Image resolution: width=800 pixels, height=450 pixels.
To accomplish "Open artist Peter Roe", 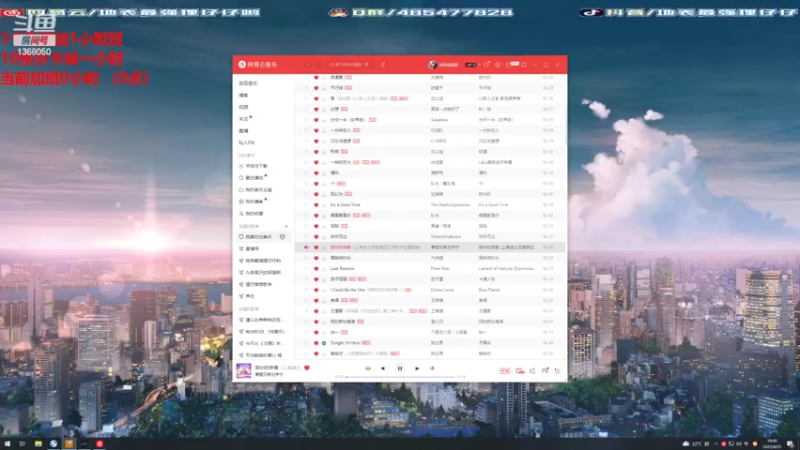I will point(440,269).
